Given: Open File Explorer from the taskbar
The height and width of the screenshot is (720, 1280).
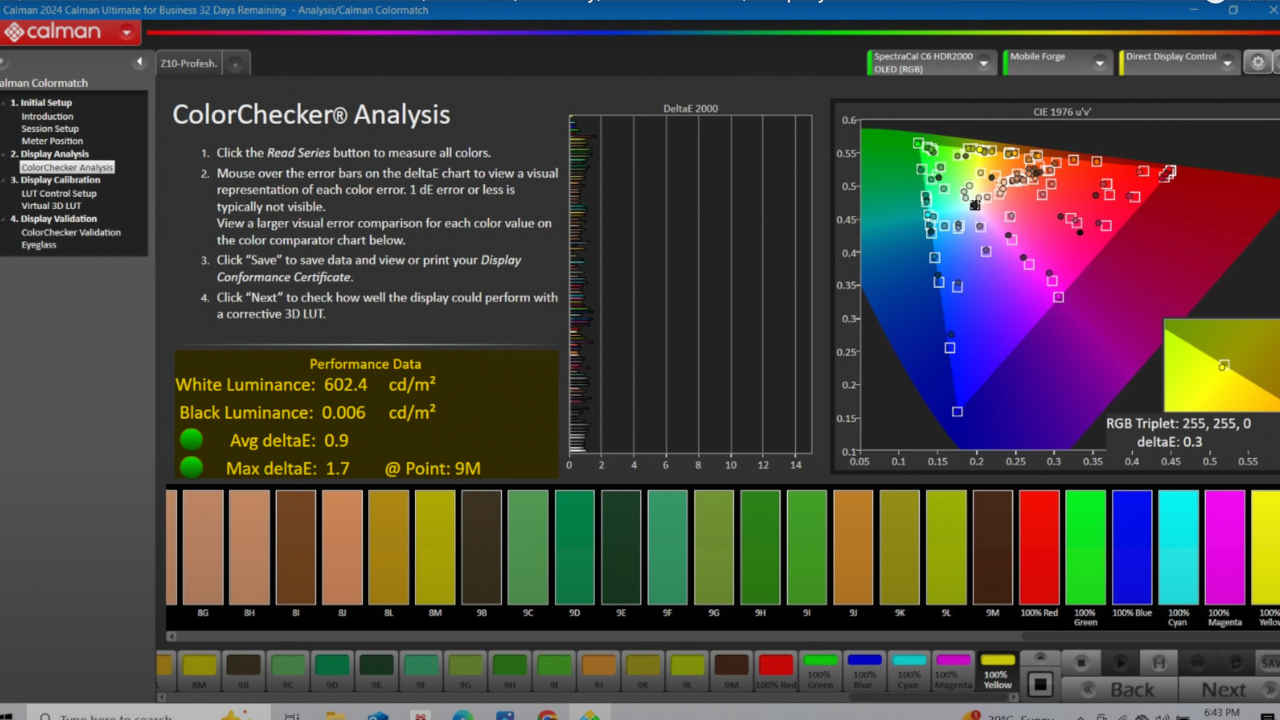Looking at the screenshot, I should pyautogui.click(x=333, y=715).
